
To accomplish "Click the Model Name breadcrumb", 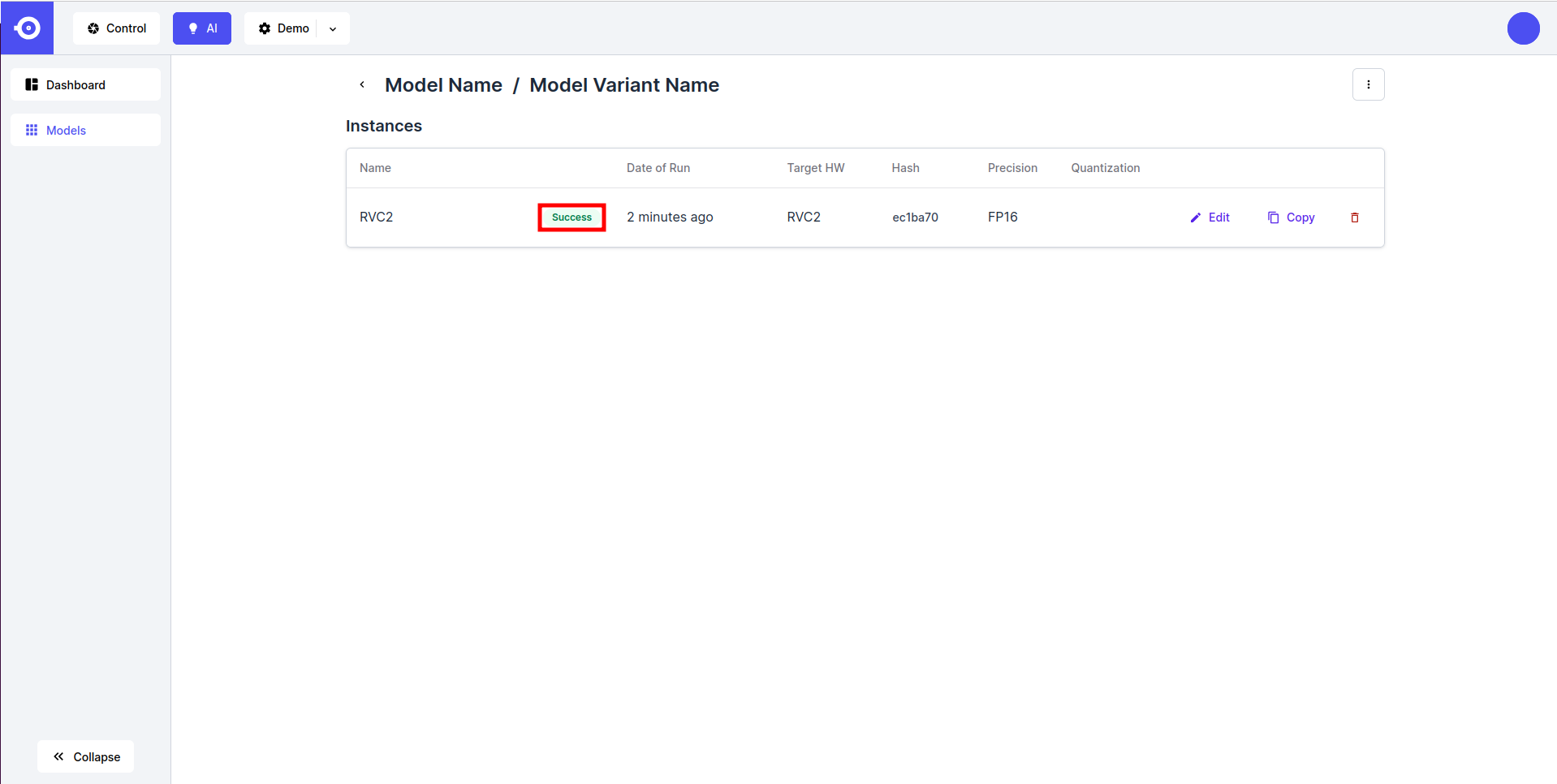I will pyautogui.click(x=443, y=85).
